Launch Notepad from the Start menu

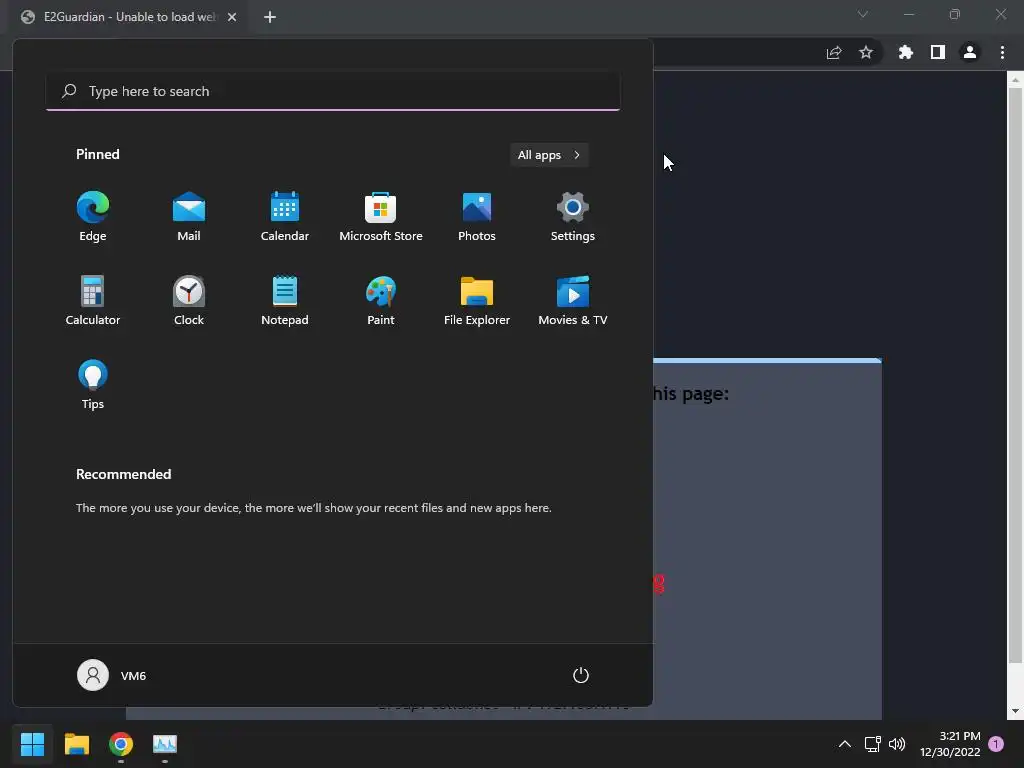[285, 301]
